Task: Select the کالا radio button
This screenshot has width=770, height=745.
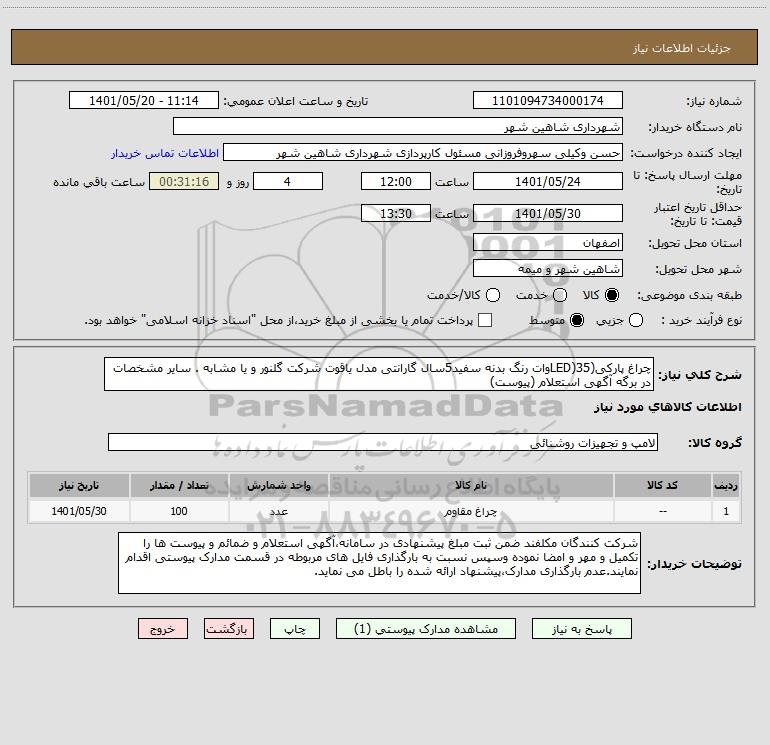Action: pyautogui.click(x=612, y=295)
